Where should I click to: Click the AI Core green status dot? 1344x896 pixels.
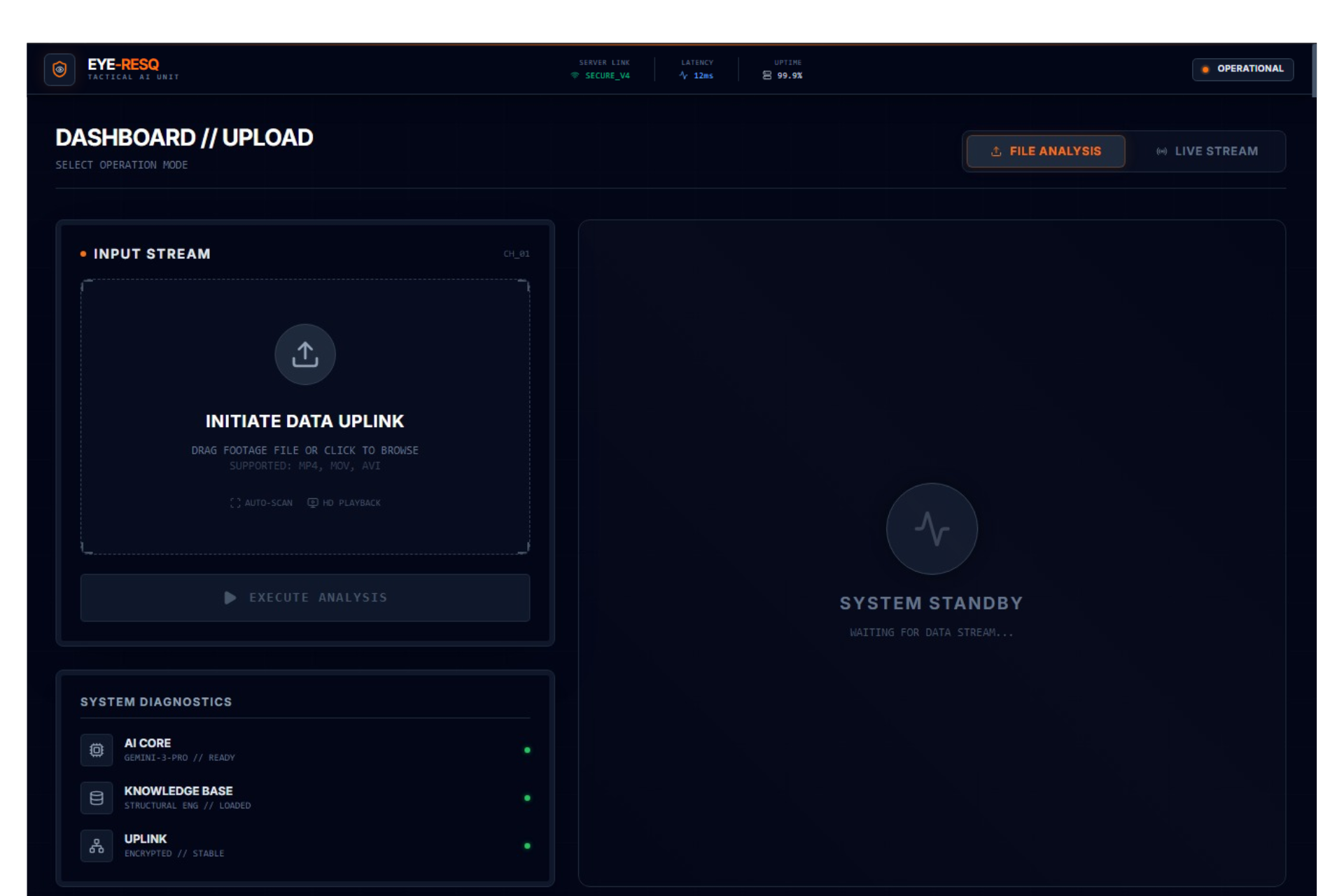(527, 750)
